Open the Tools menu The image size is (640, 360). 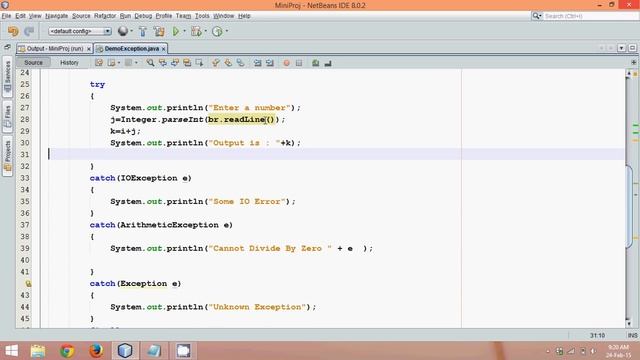pos(202,16)
